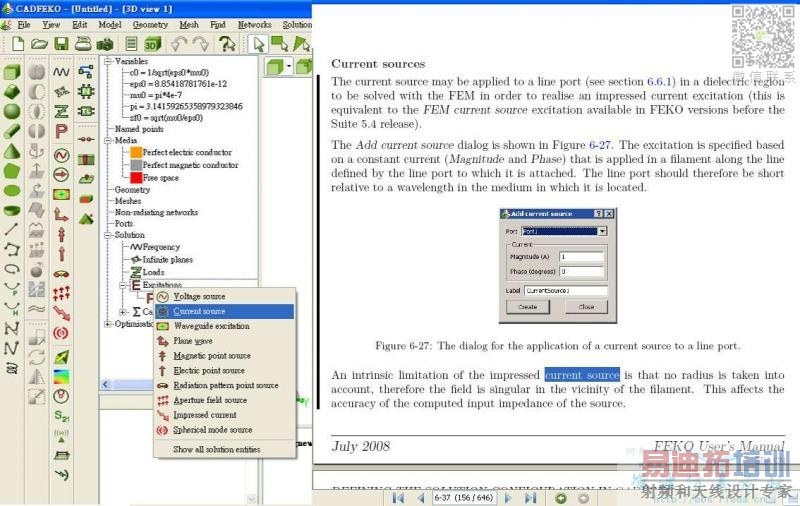Image resolution: width=800 pixels, height=506 pixels.
Task: Click the tree panel horizontal scrollbar left arrow
Action: (x=106, y=385)
